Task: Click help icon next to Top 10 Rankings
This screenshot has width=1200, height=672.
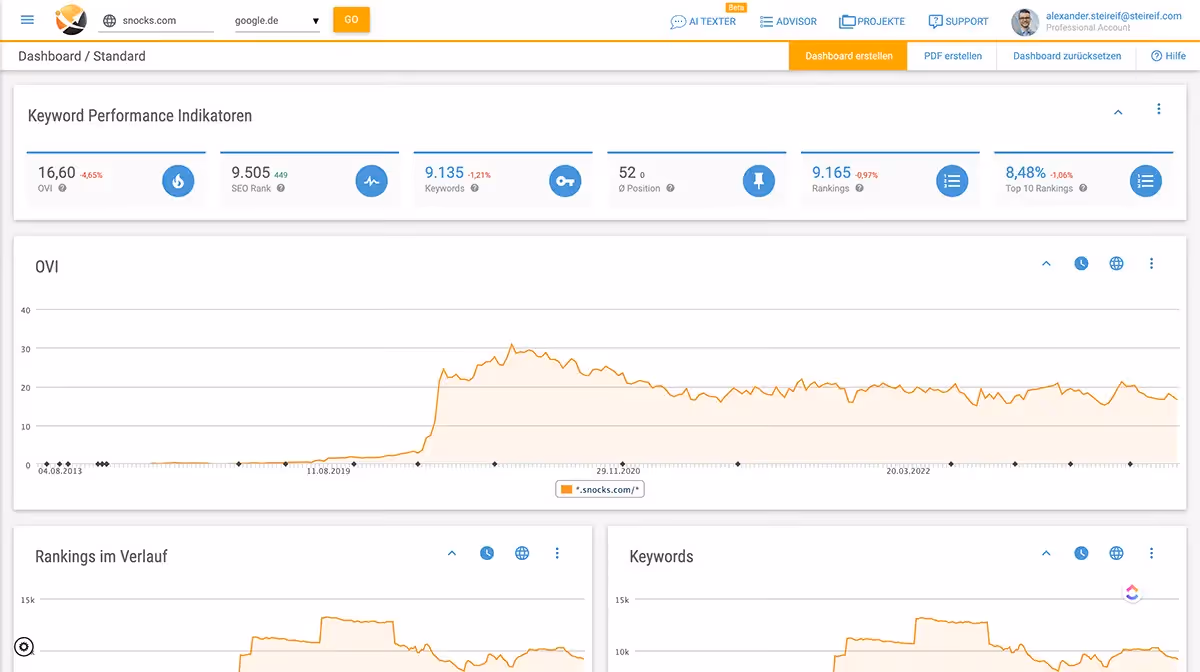Action: (1083, 188)
